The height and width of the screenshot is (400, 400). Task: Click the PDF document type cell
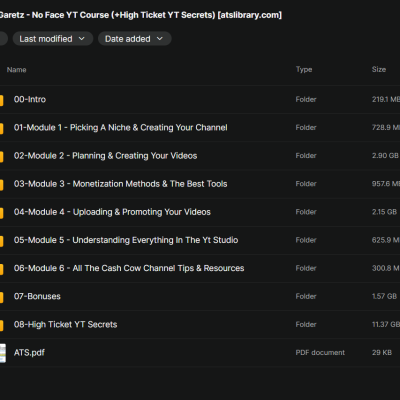coord(320,353)
